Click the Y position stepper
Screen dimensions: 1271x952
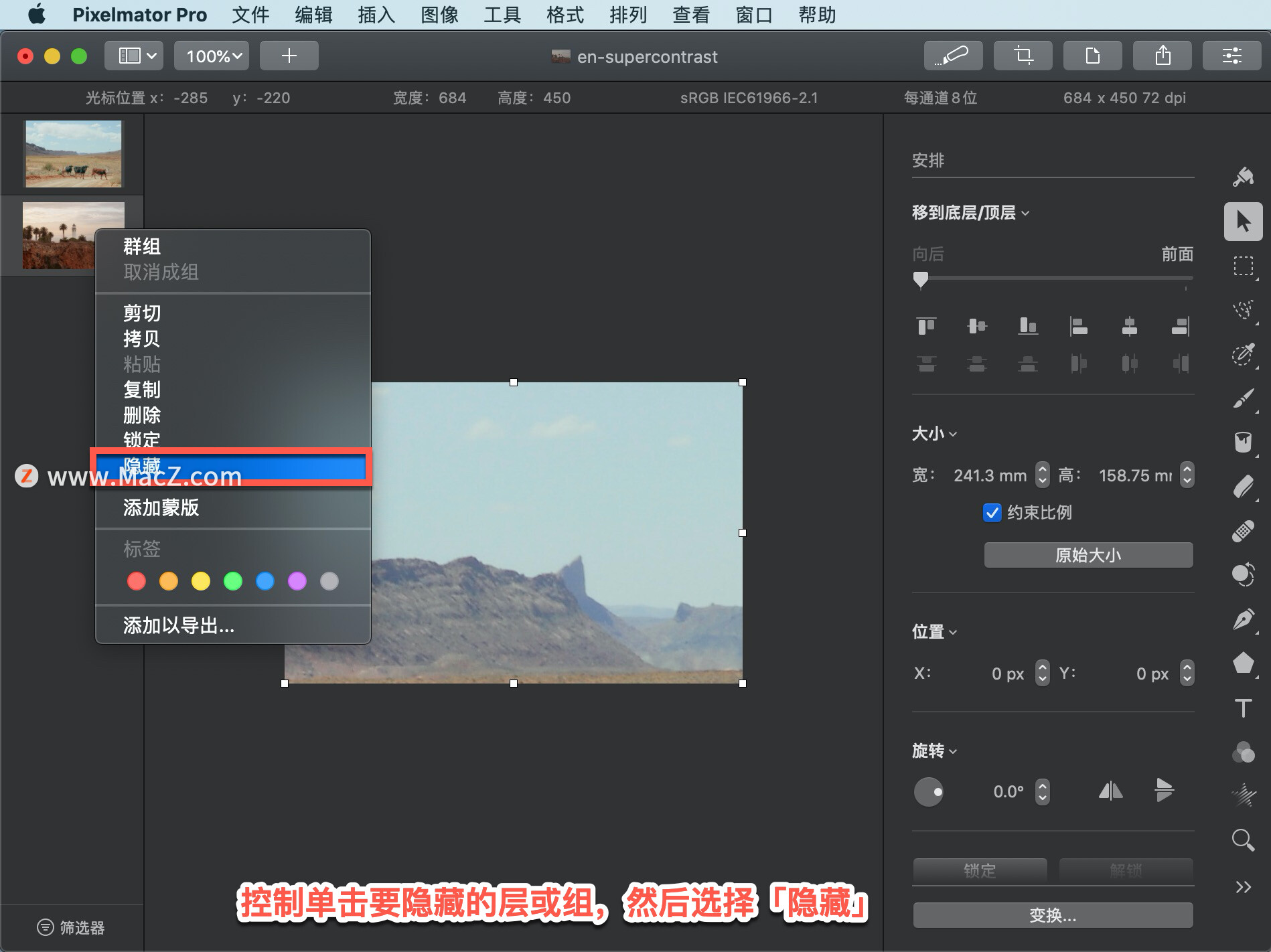coord(1187,673)
